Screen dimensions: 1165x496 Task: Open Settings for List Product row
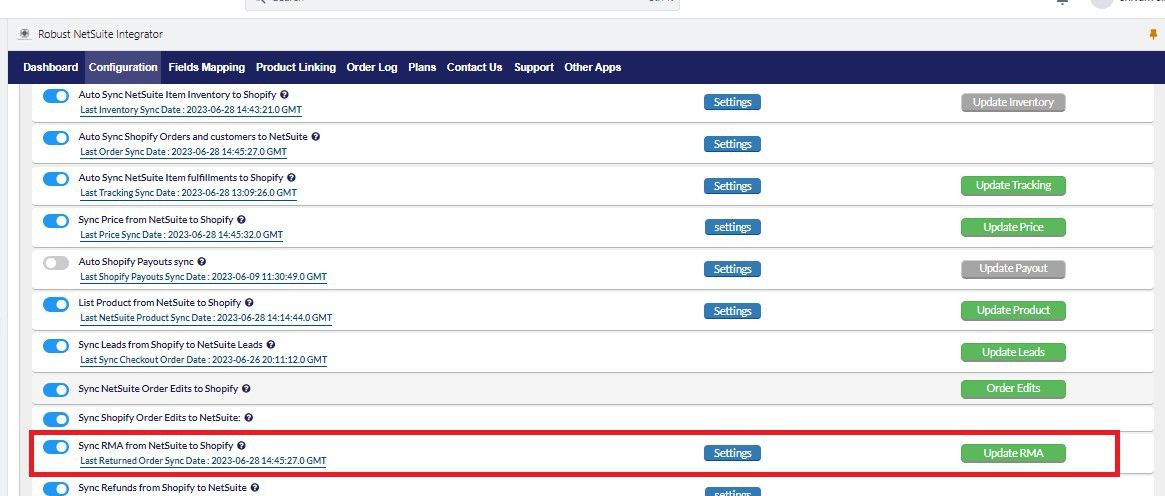[732, 311]
